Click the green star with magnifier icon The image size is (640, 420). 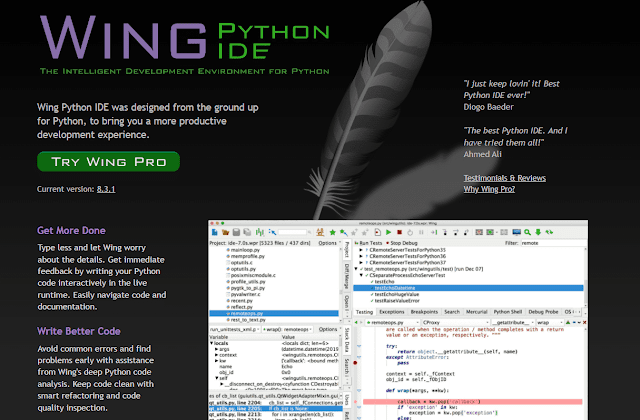click(344, 232)
